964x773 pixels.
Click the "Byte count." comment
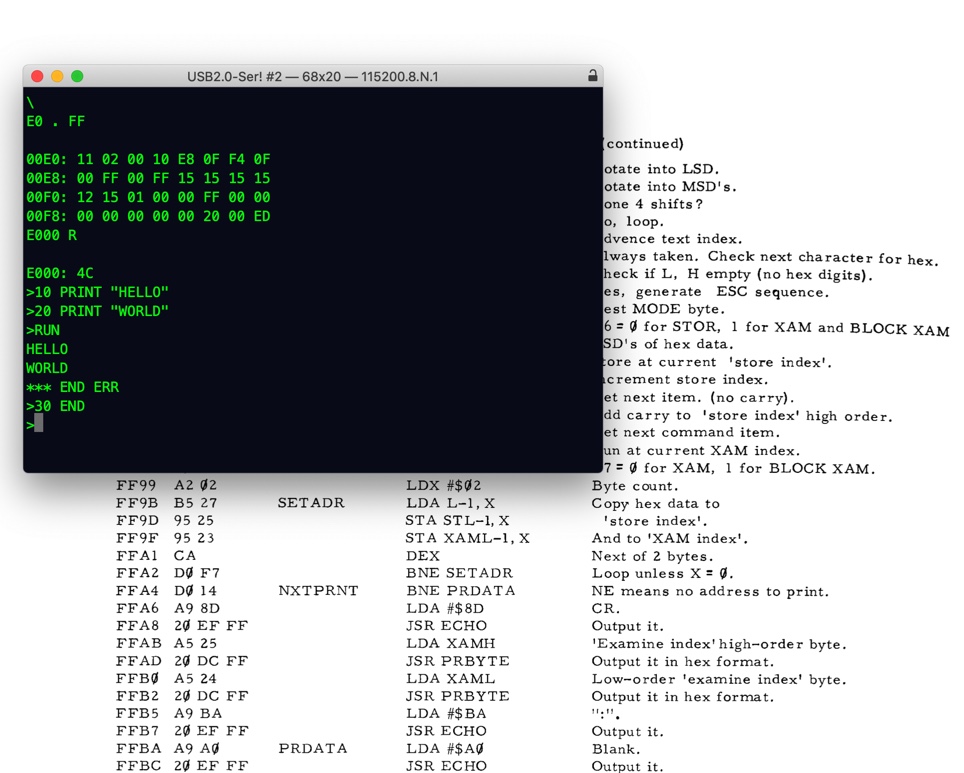click(634, 486)
